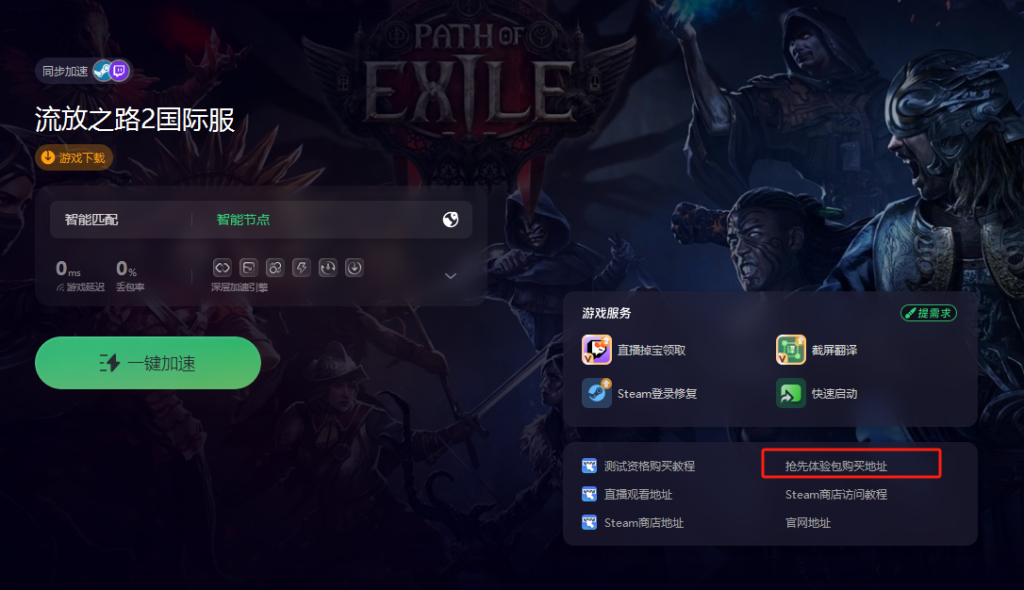1024x590 pixels.
Task: Open 测试资格购买教程 tutorial link
Action: pos(649,466)
